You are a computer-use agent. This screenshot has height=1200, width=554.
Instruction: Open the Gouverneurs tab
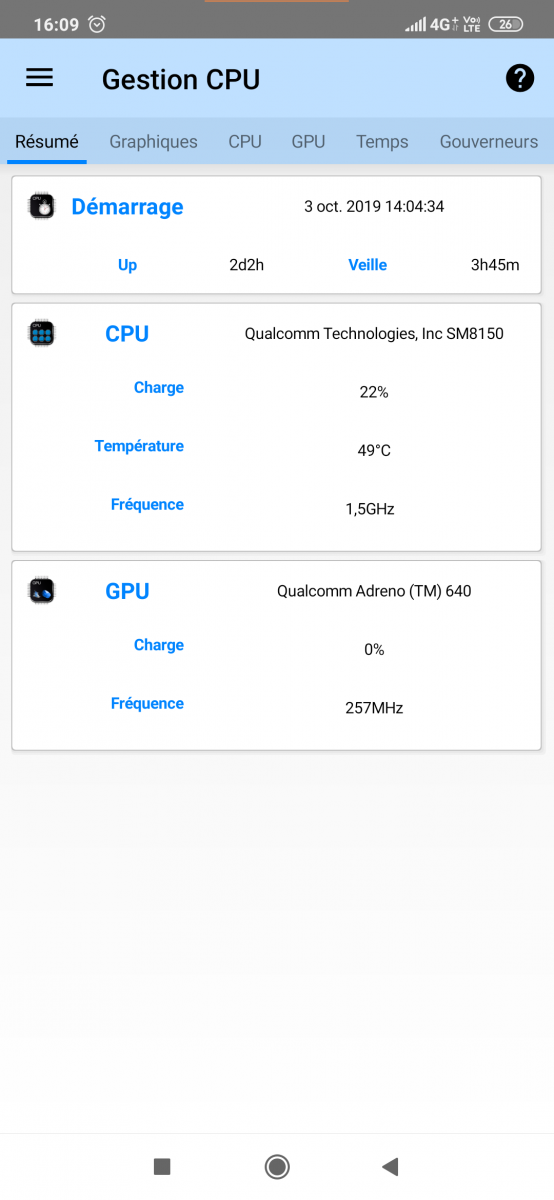tap(489, 142)
